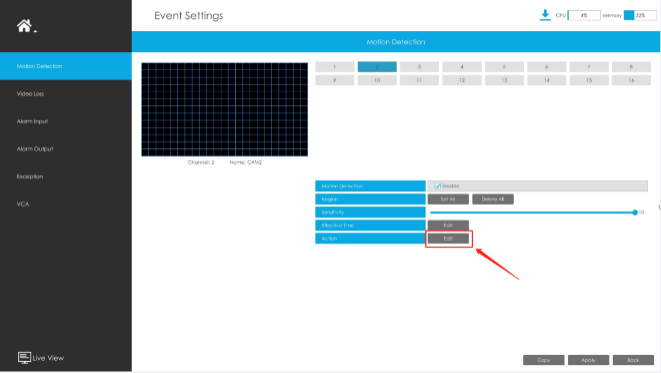The image size is (661, 373).
Task: Open Live View monitor icon
Action: (24, 358)
